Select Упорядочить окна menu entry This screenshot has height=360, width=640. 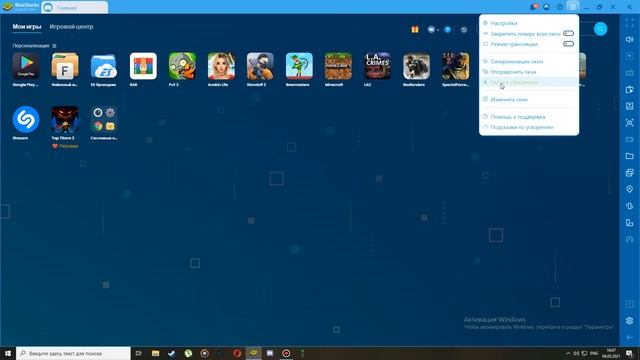click(529, 72)
